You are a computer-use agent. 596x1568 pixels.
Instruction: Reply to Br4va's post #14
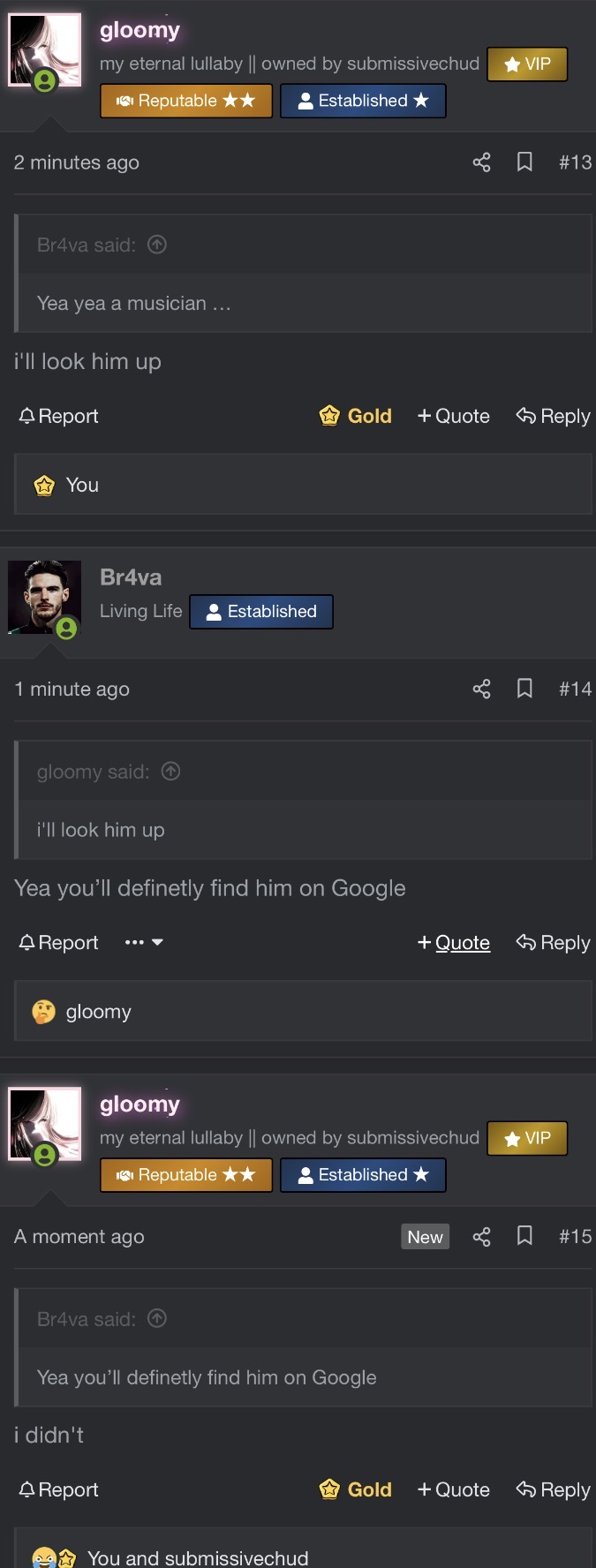[x=554, y=943]
